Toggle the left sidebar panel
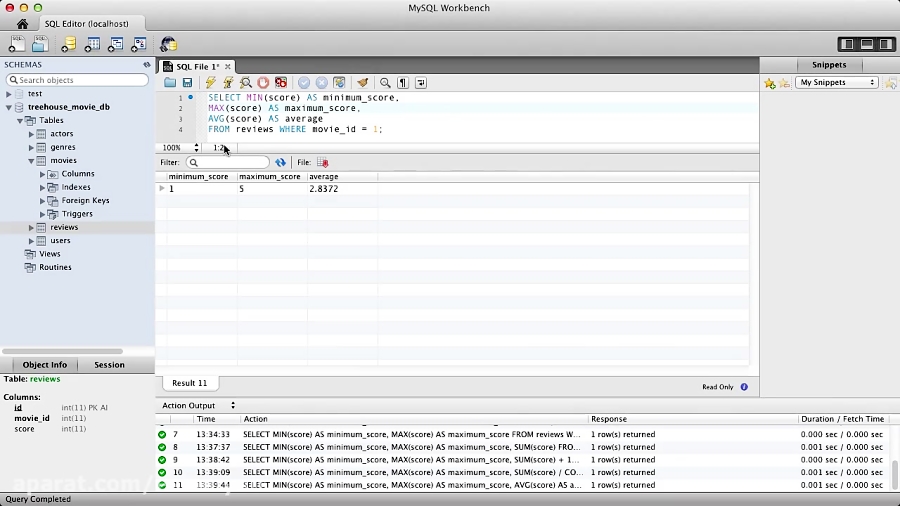 point(847,44)
